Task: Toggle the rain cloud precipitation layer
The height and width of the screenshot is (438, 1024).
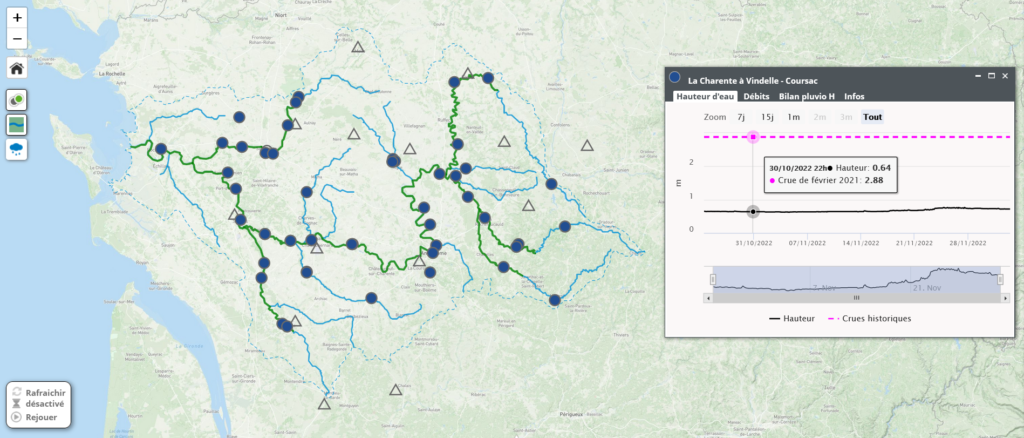Action: pos(17,148)
